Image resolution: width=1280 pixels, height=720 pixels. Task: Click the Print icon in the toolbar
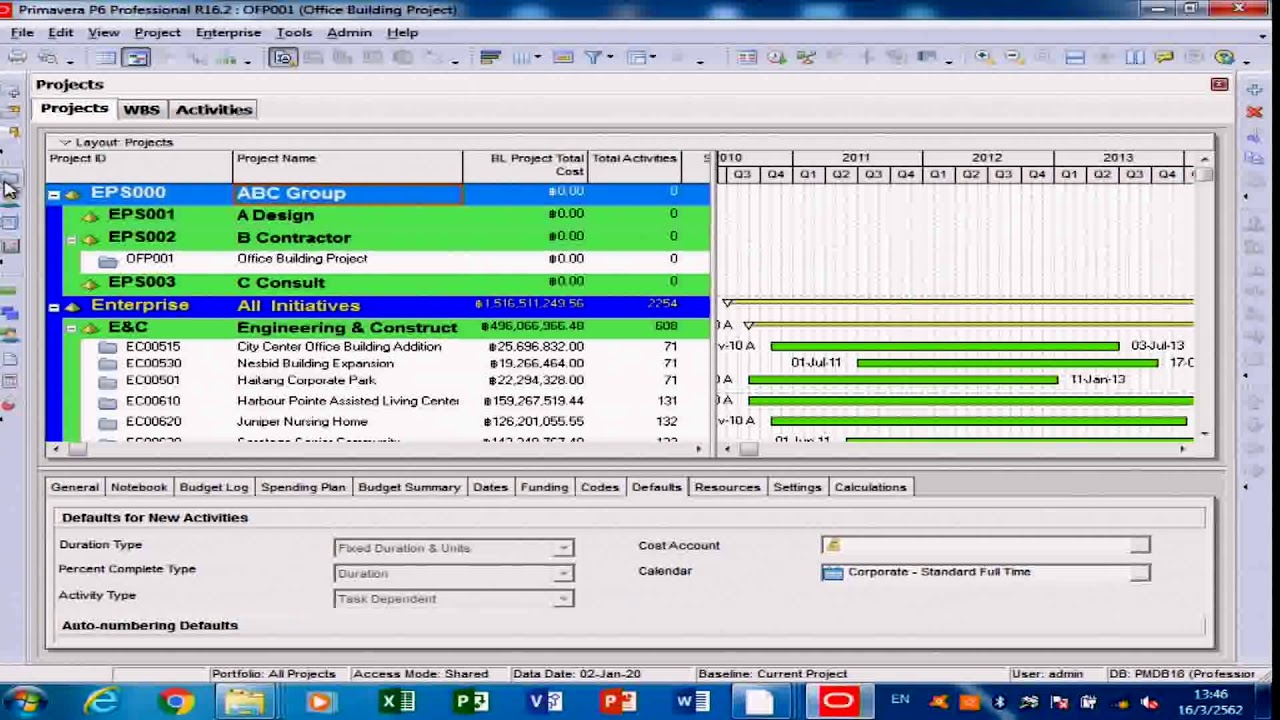[19, 57]
